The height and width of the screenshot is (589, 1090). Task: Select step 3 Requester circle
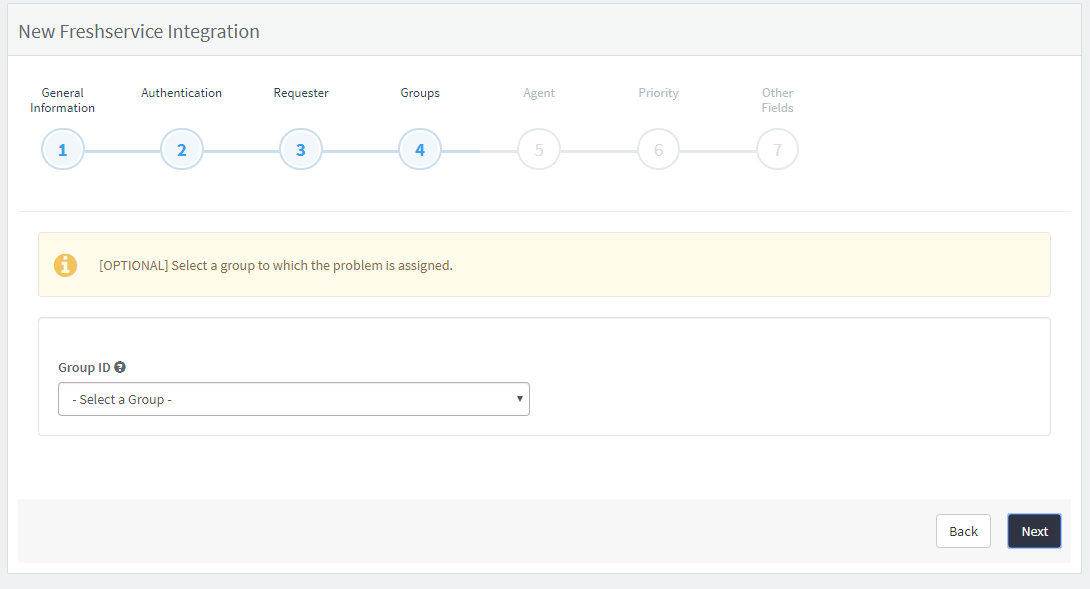(301, 150)
